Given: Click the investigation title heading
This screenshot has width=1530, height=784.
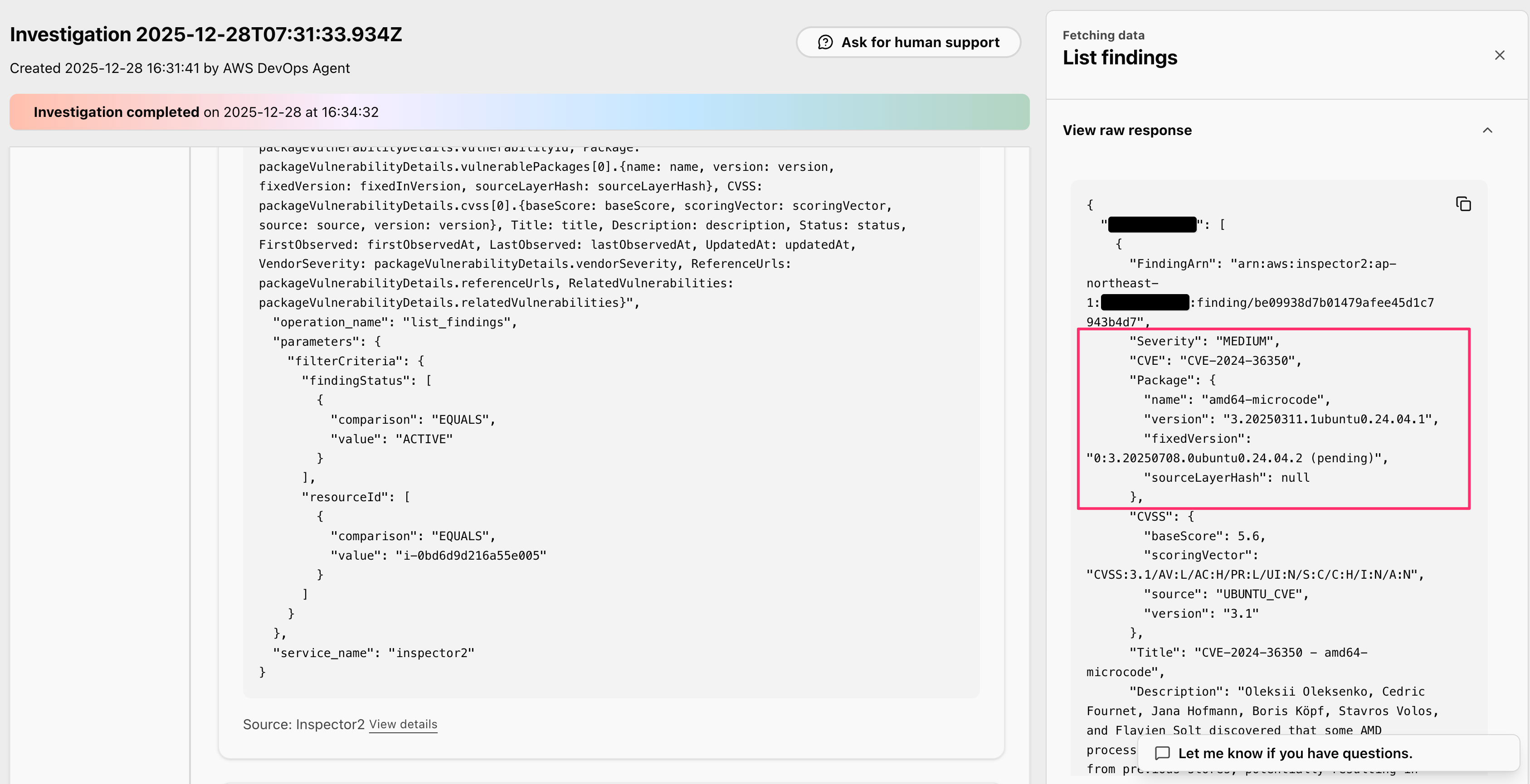Looking at the screenshot, I should (x=206, y=34).
